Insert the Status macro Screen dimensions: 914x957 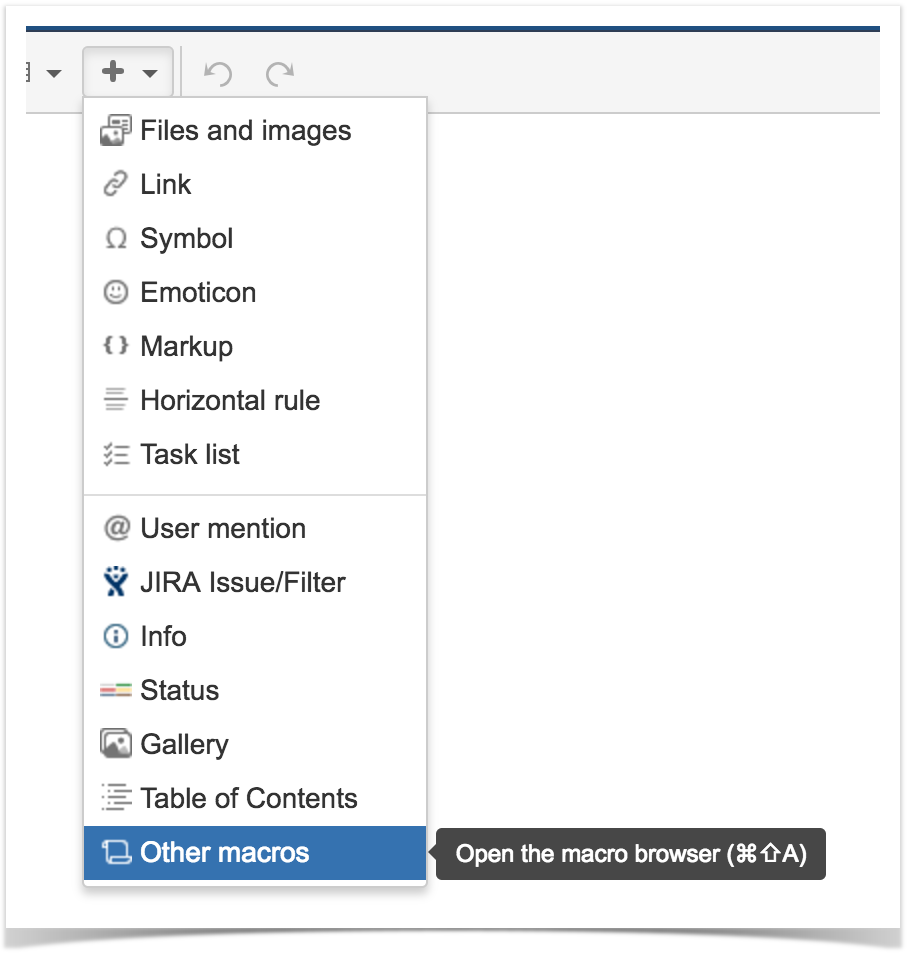pyautogui.click(x=255, y=690)
